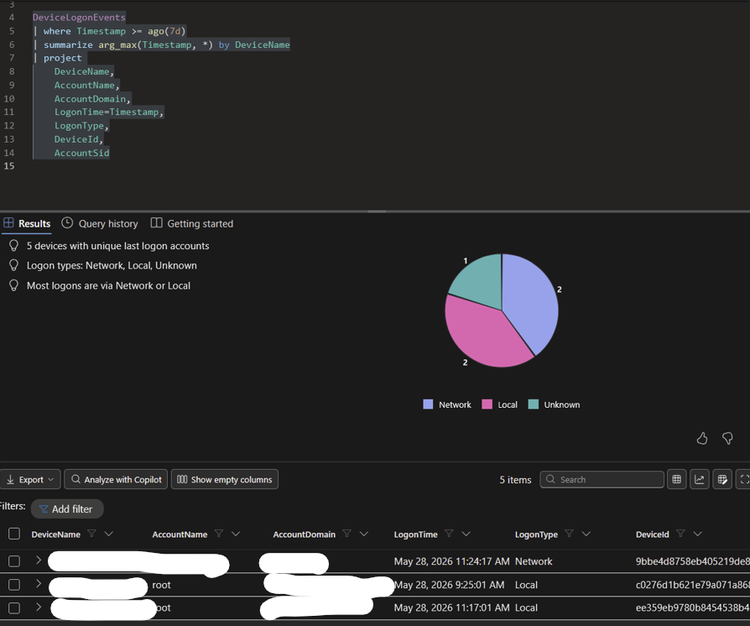Screen dimensions: 750x626
Task: Click the customize columns icon
Action: pyautogui.click(x=722, y=479)
